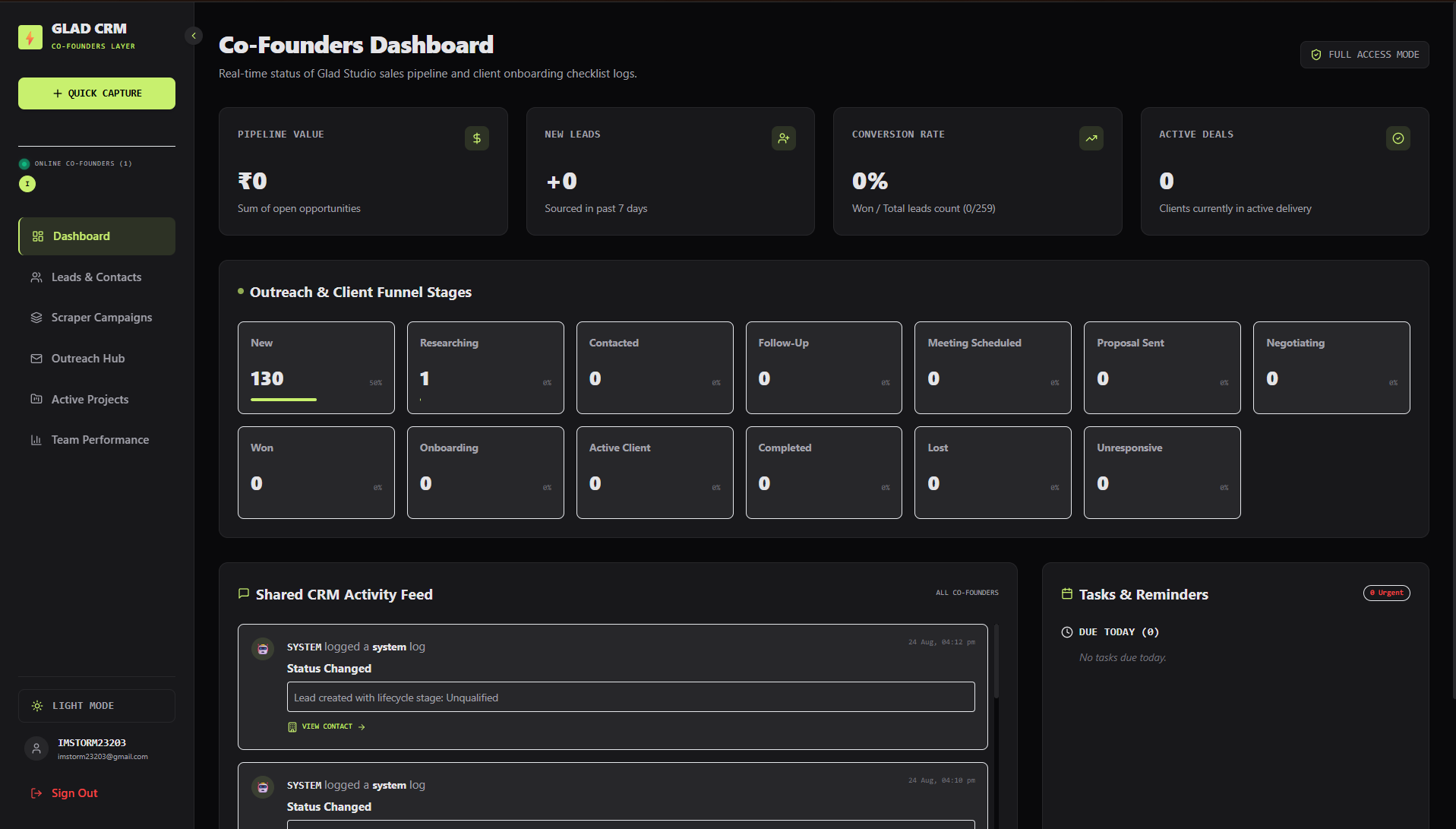This screenshot has width=1456, height=829.
Task: Open Scraper Campaigns
Action: click(x=96, y=318)
